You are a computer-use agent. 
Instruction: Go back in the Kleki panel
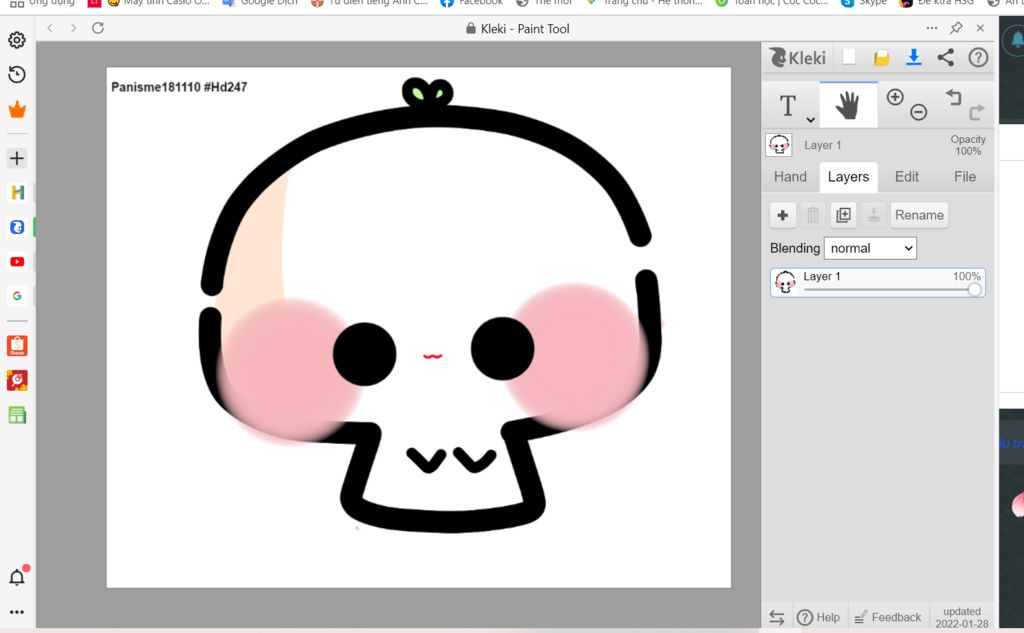click(x=50, y=28)
